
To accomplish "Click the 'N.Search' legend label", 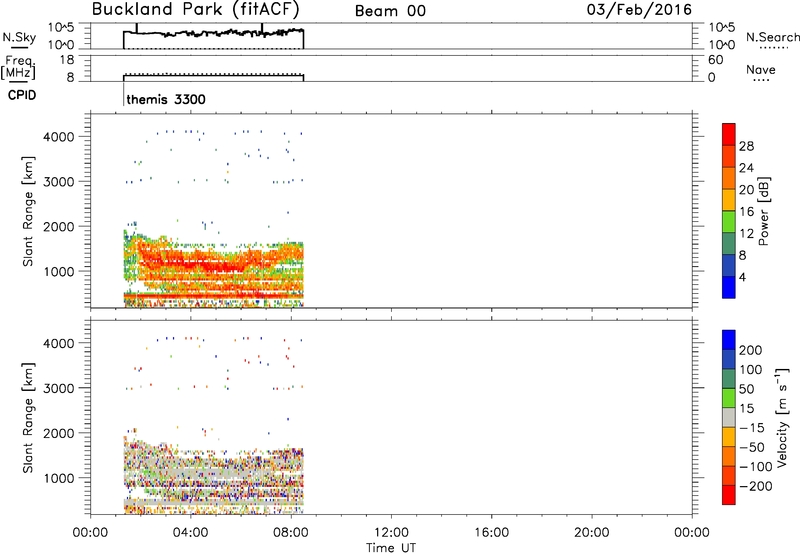I will pos(772,37).
